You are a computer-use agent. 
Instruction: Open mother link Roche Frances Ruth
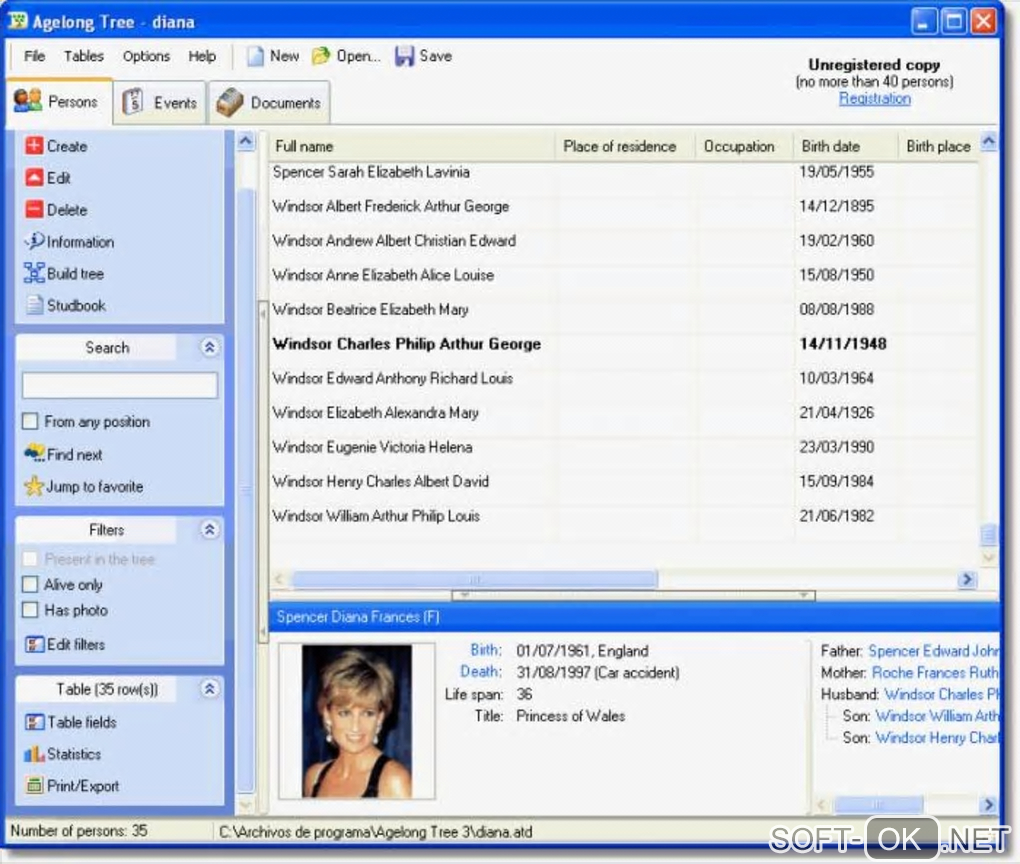[935, 672]
